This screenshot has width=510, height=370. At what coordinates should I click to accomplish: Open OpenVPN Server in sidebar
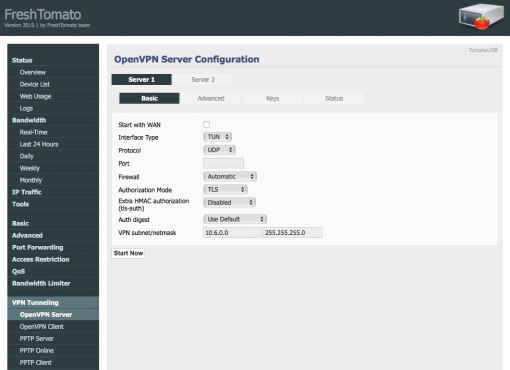point(53,315)
